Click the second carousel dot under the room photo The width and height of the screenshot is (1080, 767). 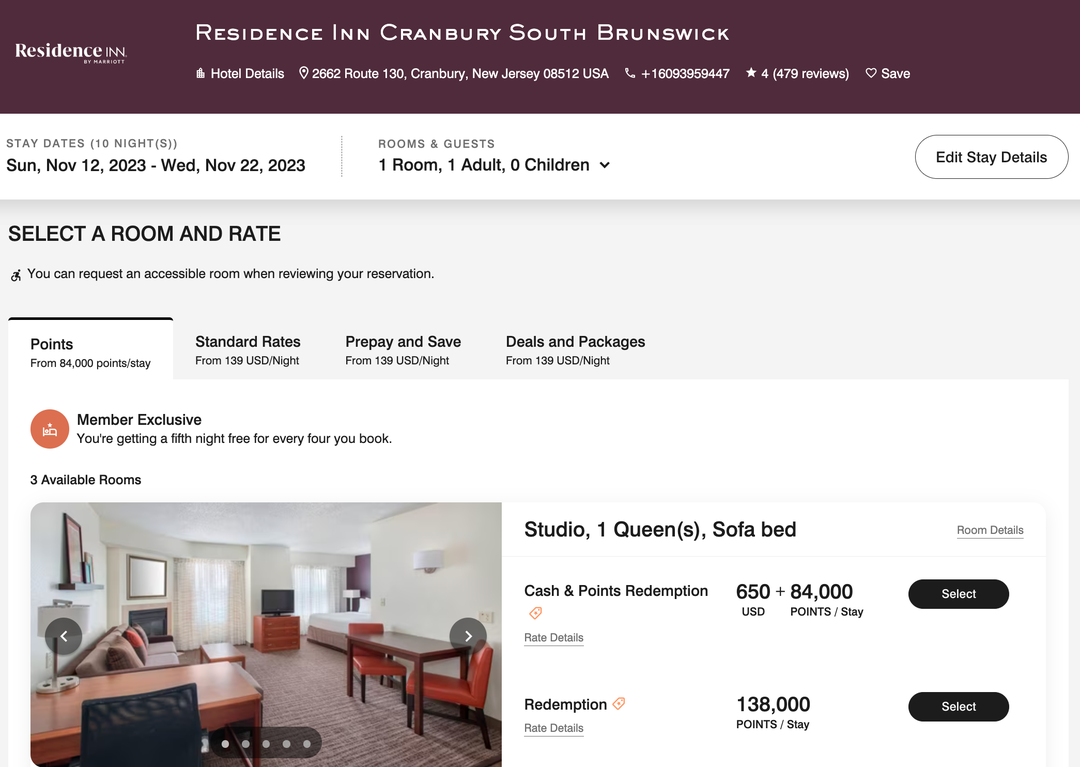pyautogui.click(x=245, y=743)
